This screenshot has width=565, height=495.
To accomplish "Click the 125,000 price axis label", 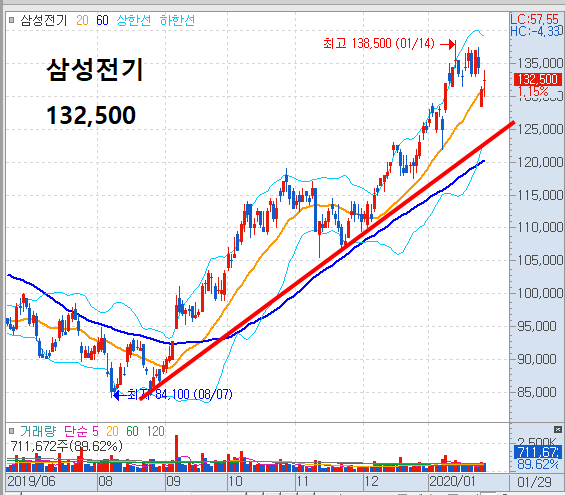I will 540,129.
